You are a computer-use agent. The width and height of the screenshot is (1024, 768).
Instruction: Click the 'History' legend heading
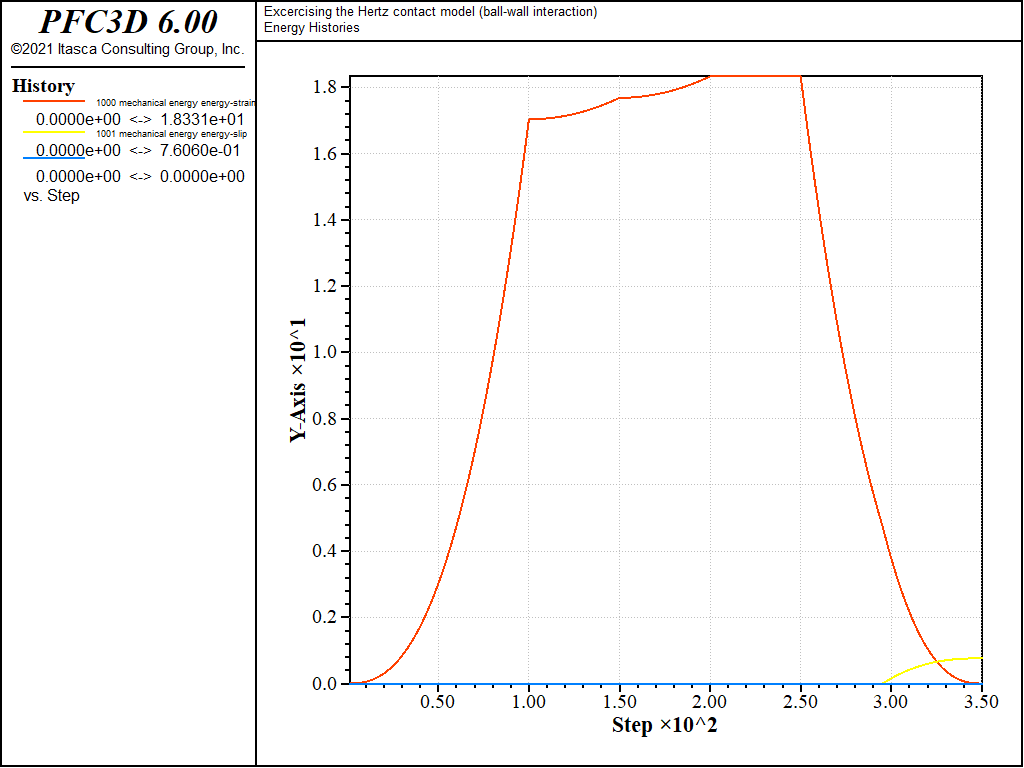click(x=43, y=86)
